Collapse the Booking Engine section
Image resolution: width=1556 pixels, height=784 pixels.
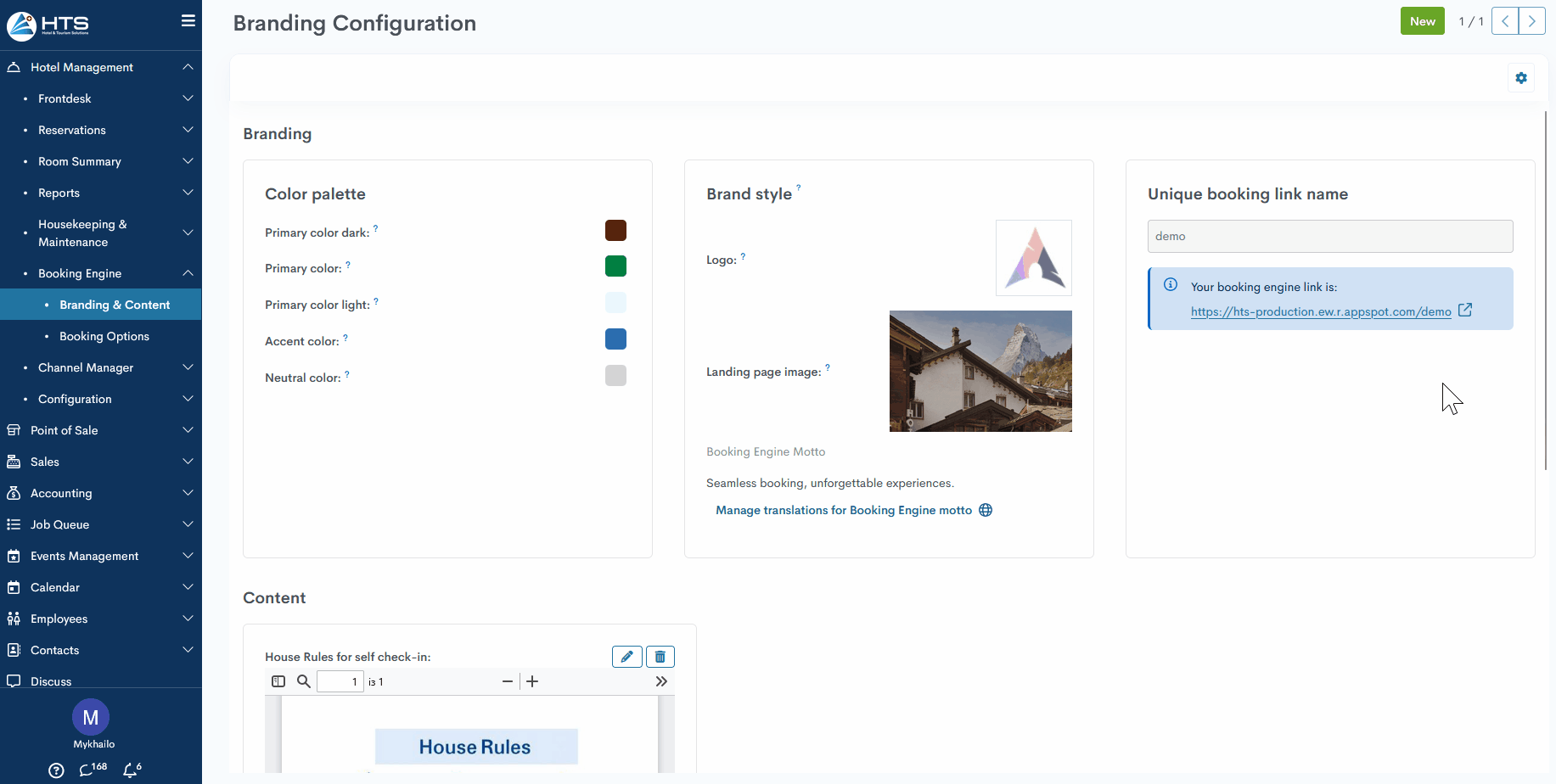pyautogui.click(x=188, y=273)
